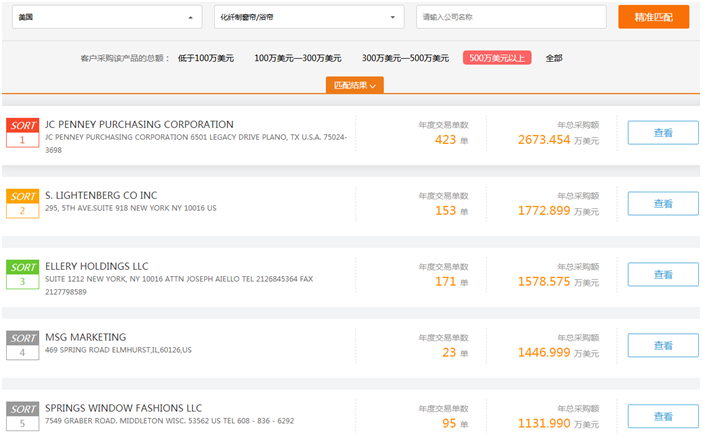
Task: Click the 6501 LEGACY DRIVE PLANO address
Action: 196,144
